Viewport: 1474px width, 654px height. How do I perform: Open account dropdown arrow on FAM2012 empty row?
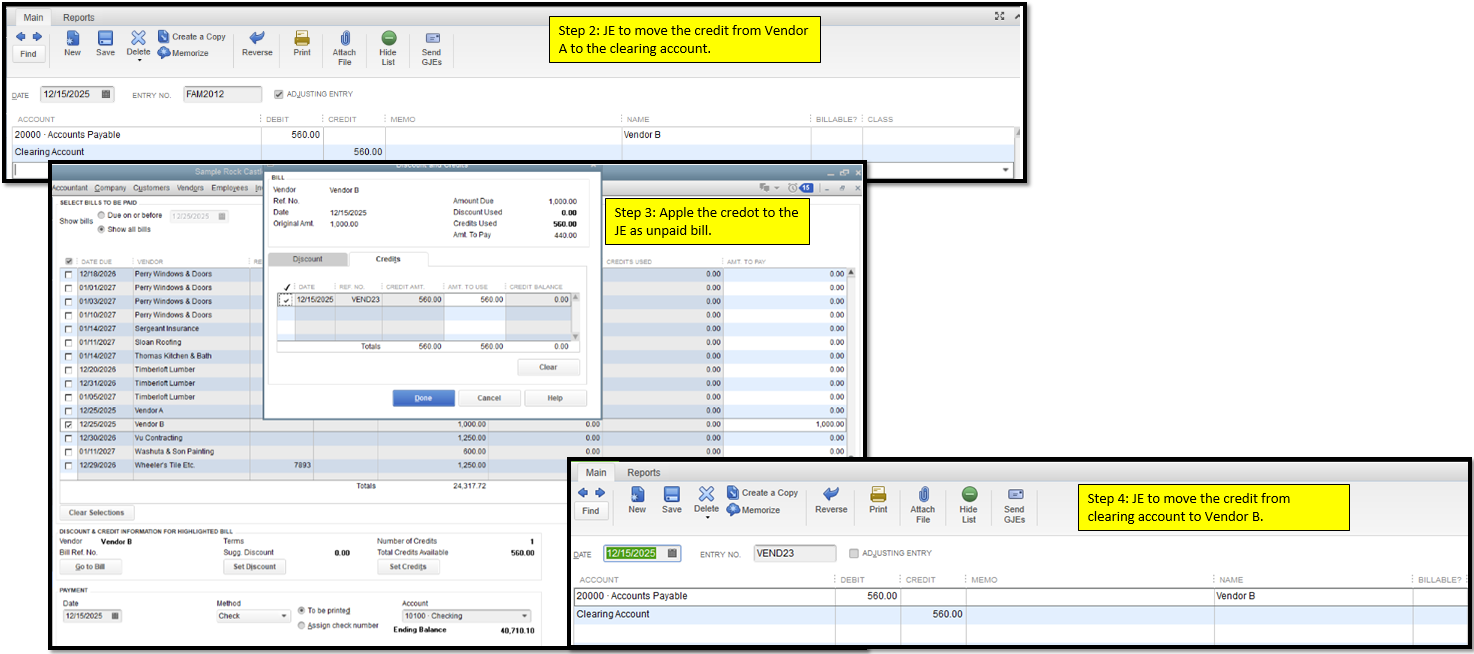(x=1005, y=170)
